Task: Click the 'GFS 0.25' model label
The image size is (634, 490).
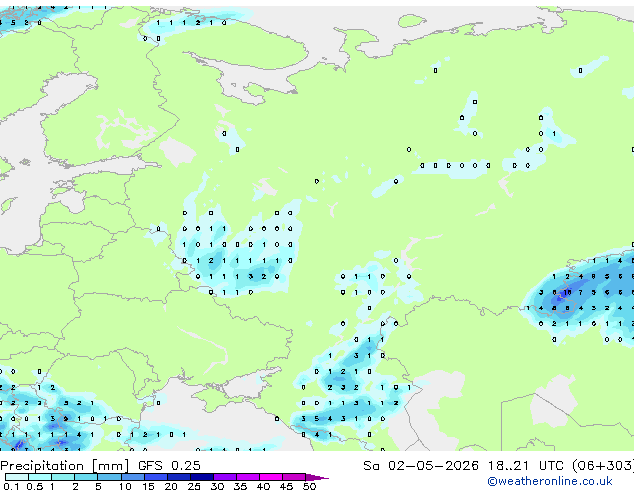Action: pyautogui.click(x=169, y=466)
